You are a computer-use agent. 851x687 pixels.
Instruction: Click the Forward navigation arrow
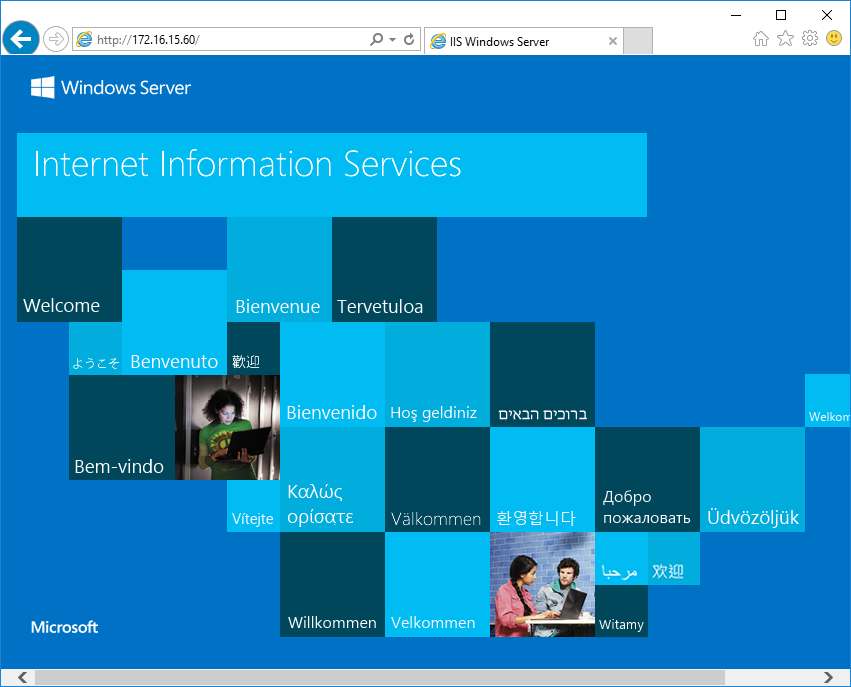pos(55,39)
